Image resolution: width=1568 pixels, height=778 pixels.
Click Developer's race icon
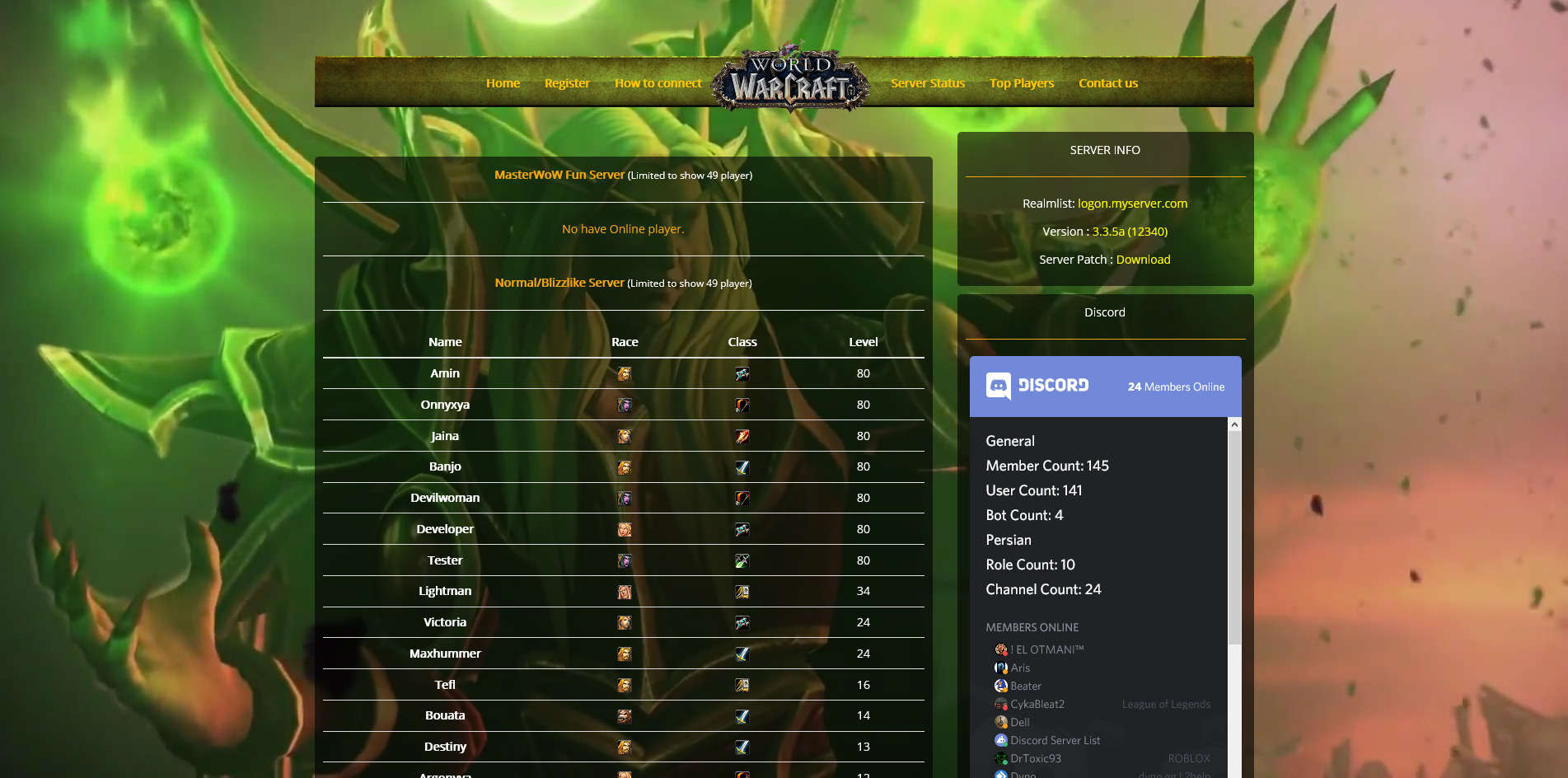tap(625, 530)
